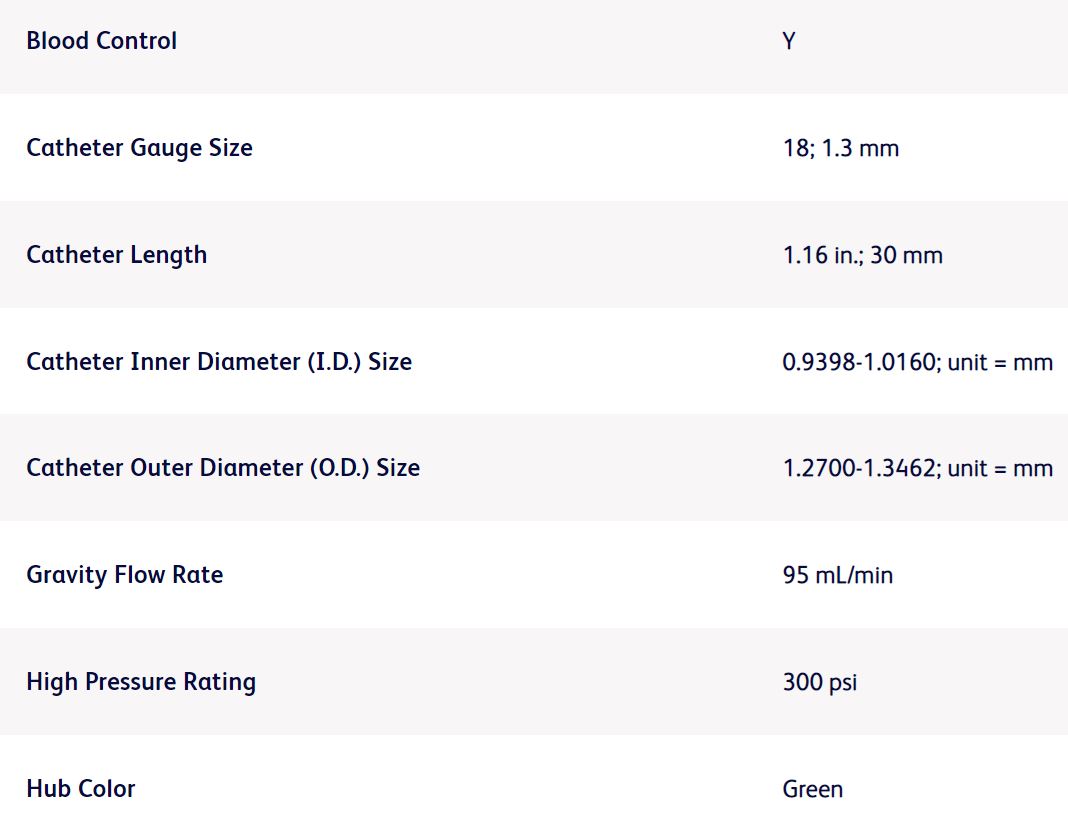This screenshot has height=817, width=1068.
Task: Click the High Pressure Rating label
Action: tap(141, 682)
